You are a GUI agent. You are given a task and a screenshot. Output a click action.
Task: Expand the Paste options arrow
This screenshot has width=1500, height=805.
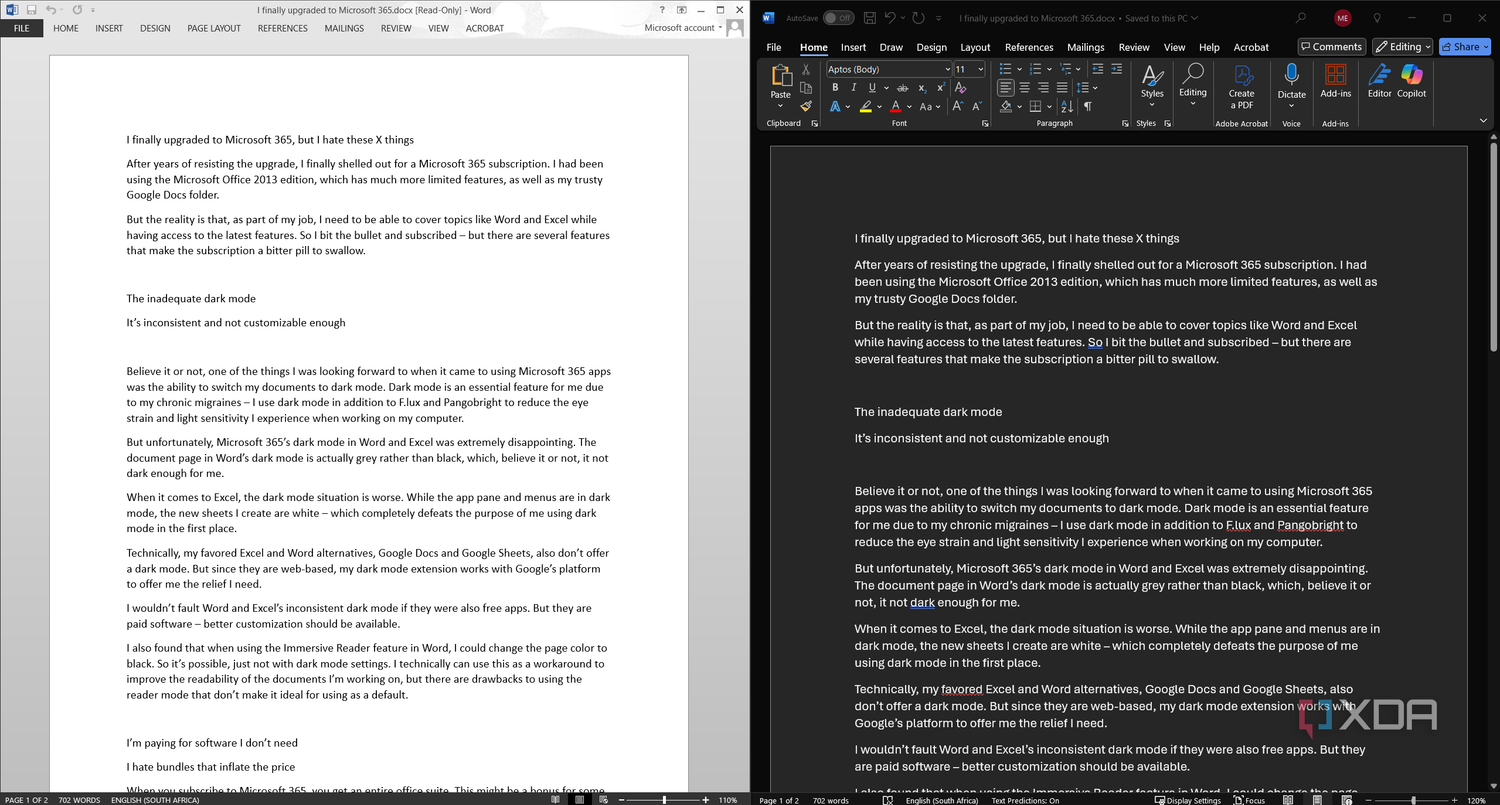click(781, 106)
